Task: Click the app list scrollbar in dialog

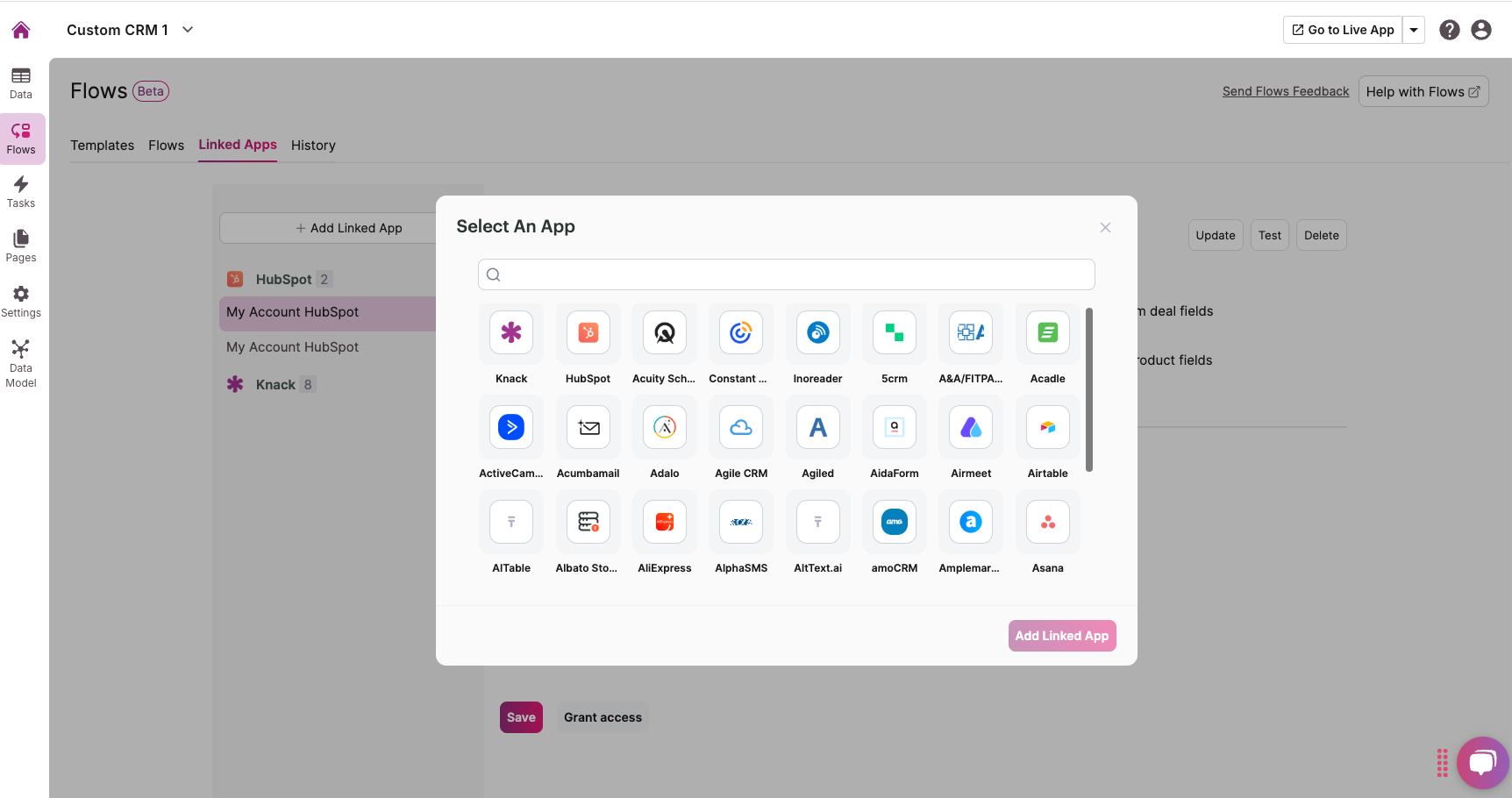Action: tap(1089, 389)
